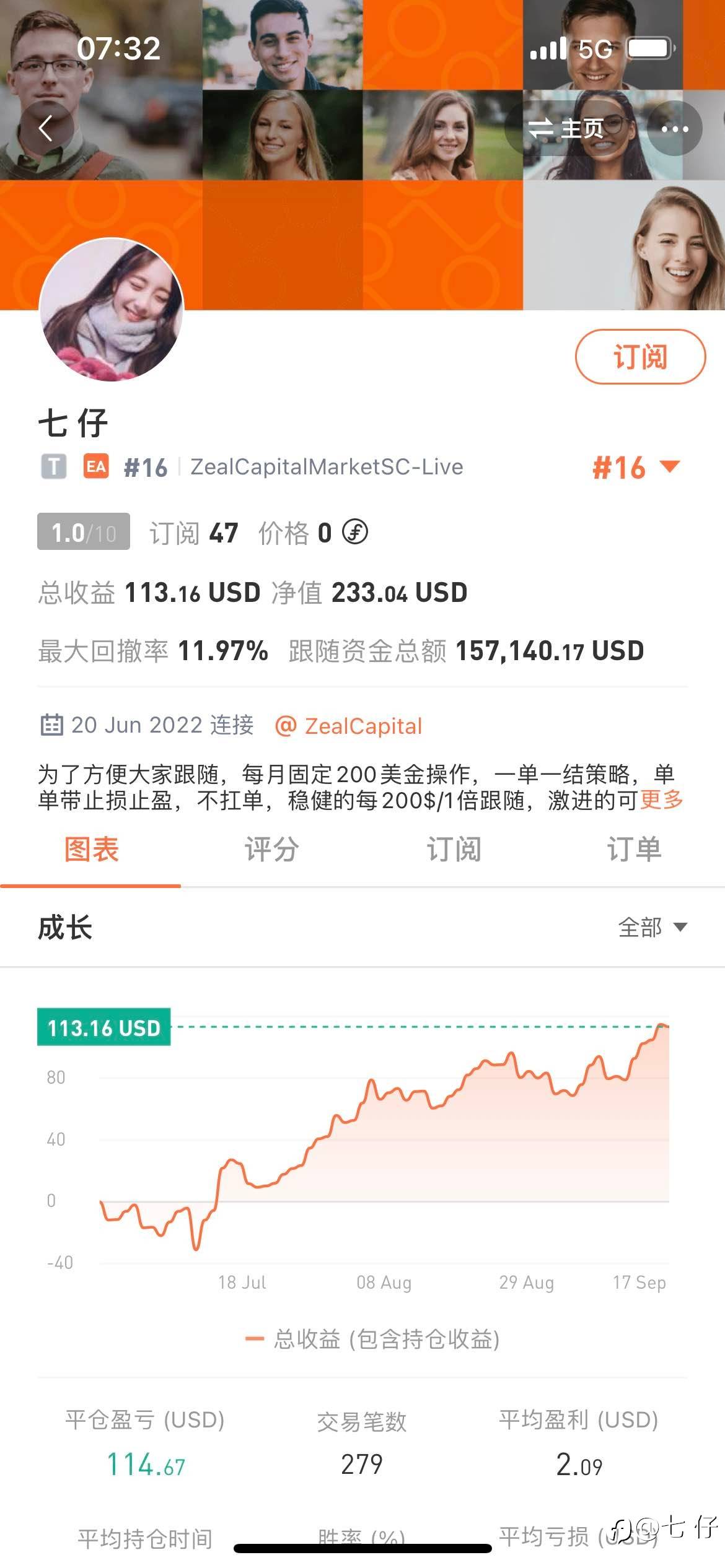725x1568 pixels.
Task: Tap the 七仔 profile avatar photo
Action: 112,310
